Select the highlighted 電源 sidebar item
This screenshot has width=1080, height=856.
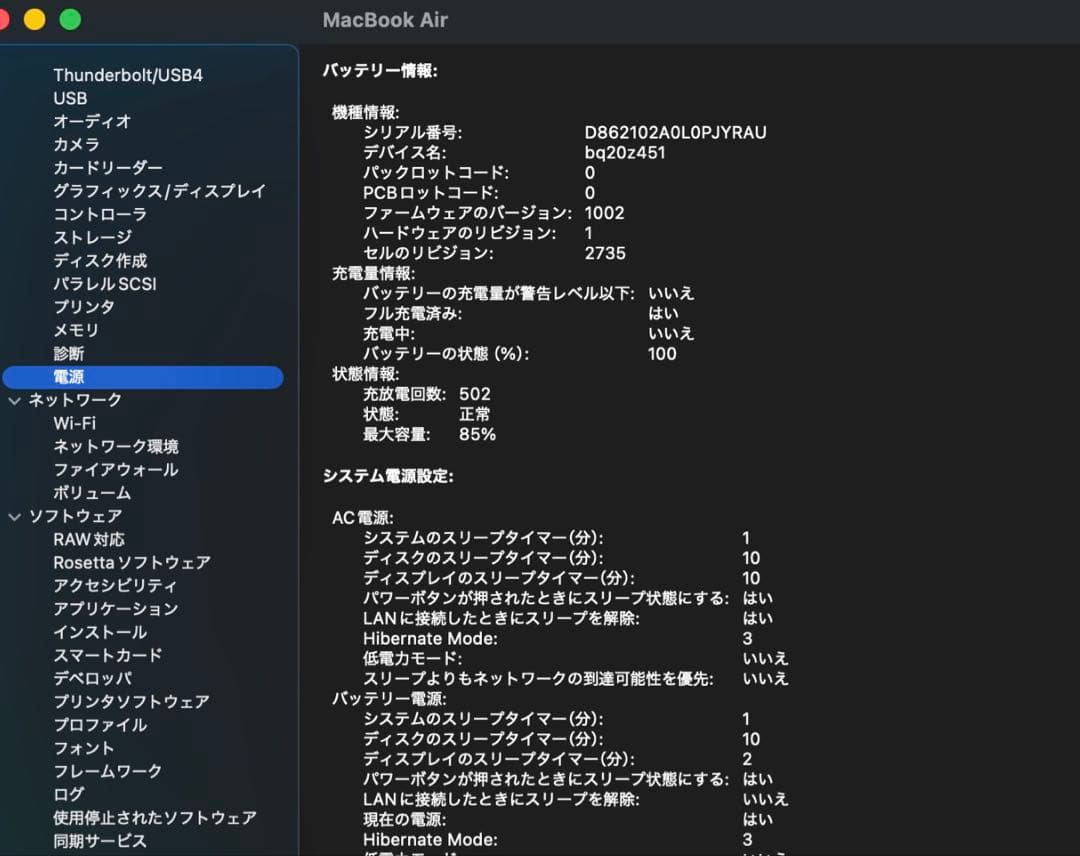(143, 377)
